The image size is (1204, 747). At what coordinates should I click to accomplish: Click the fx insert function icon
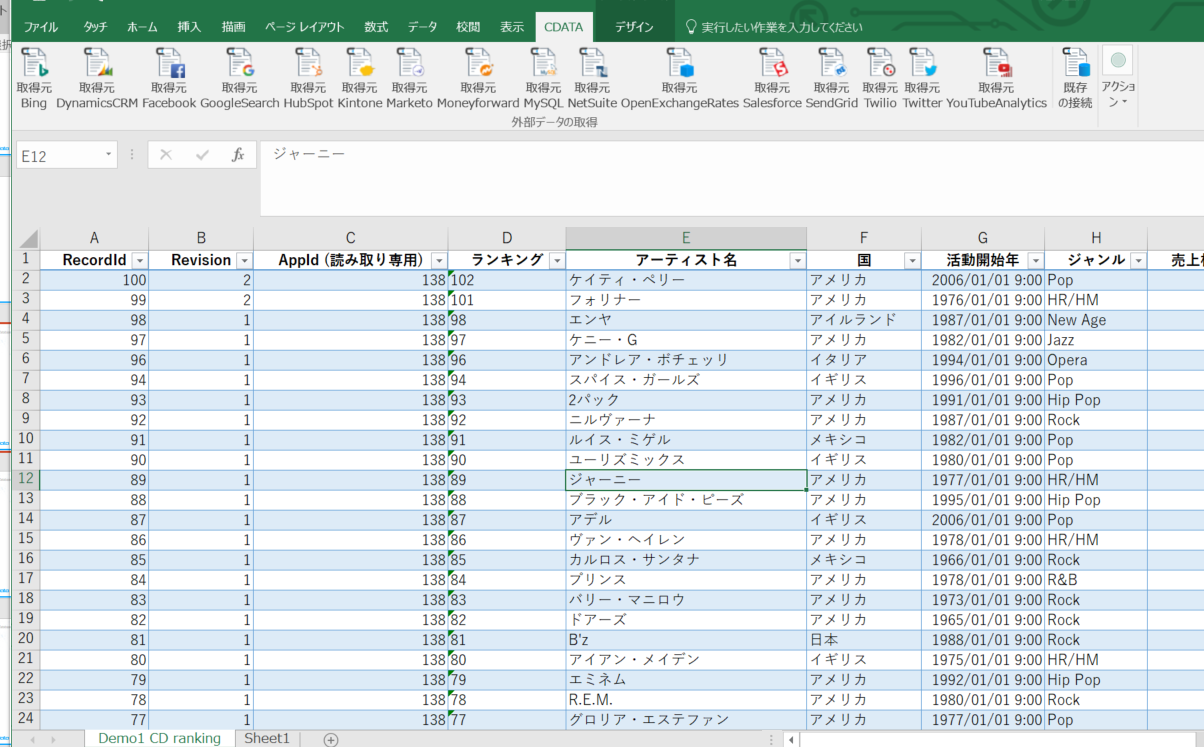240,154
